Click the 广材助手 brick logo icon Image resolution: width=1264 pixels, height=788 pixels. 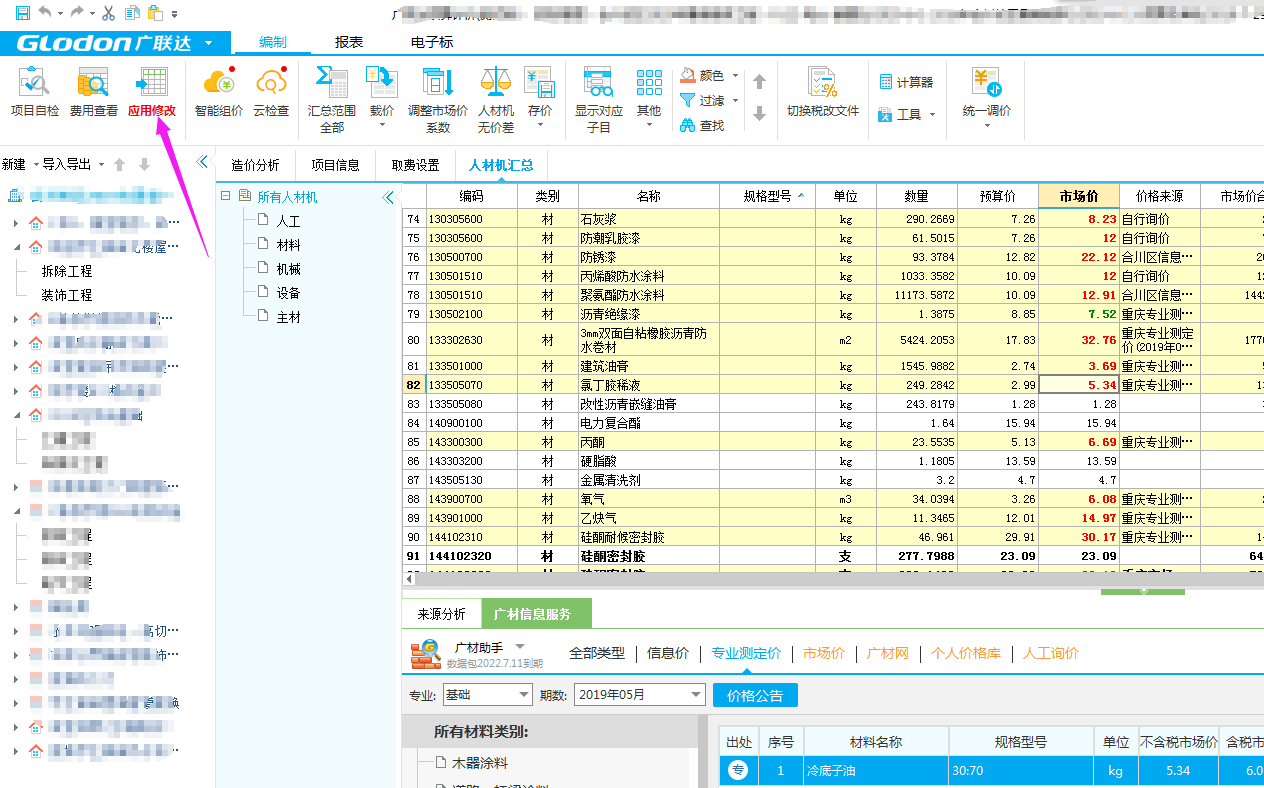[x=426, y=654]
